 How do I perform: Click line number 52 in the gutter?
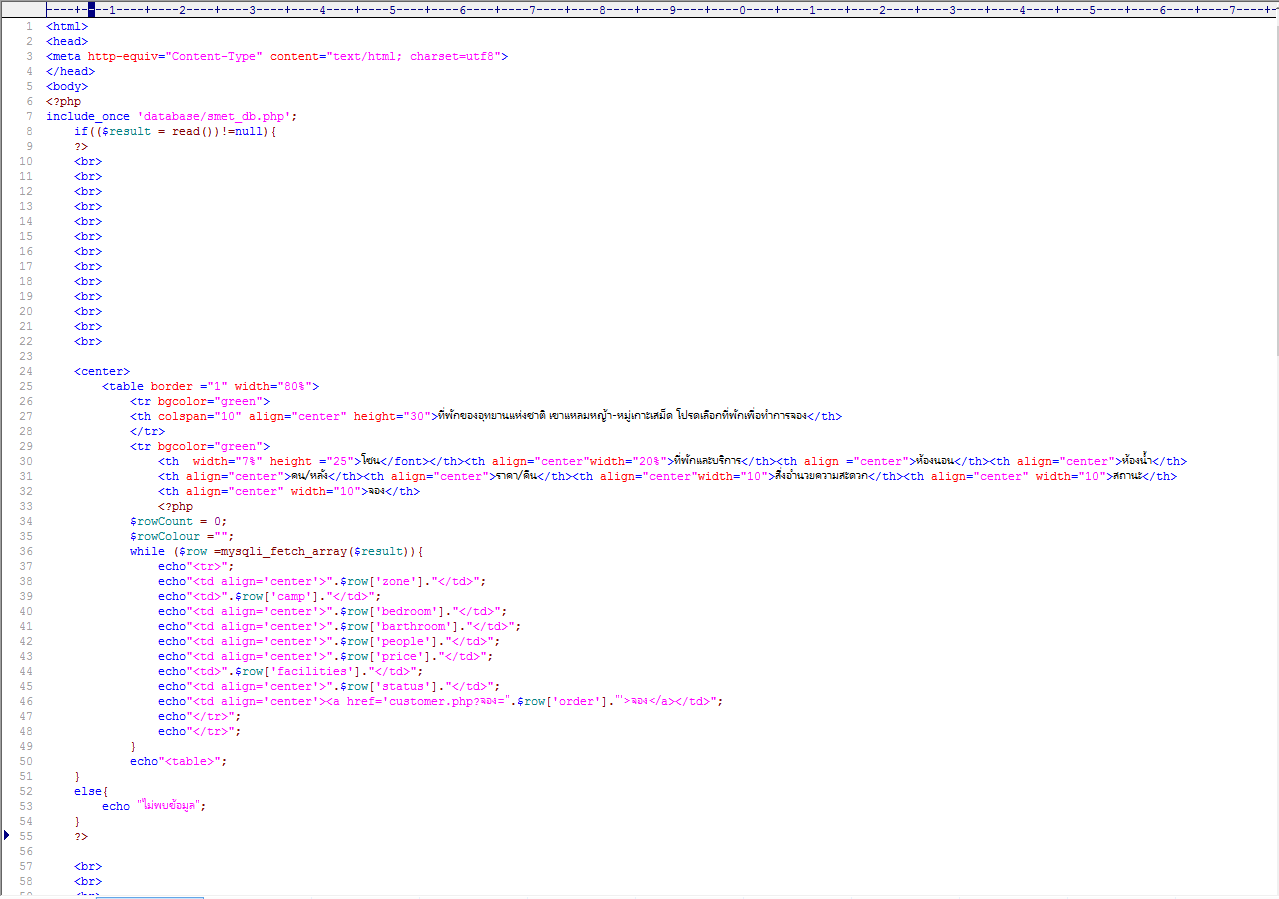click(x=26, y=791)
